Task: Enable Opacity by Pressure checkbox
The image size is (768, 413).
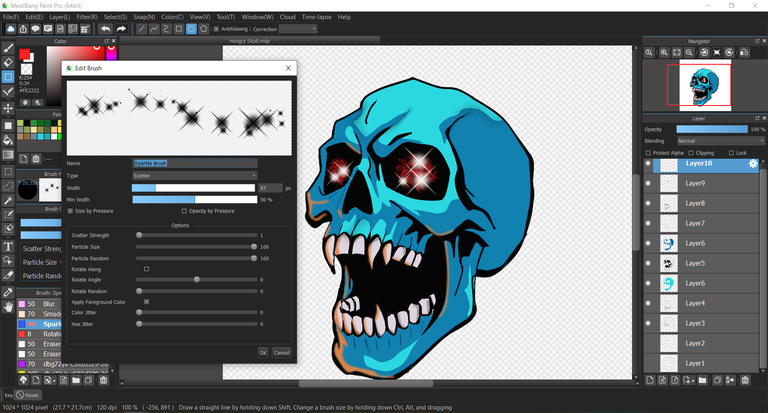Action: pyautogui.click(x=184, y=211)
